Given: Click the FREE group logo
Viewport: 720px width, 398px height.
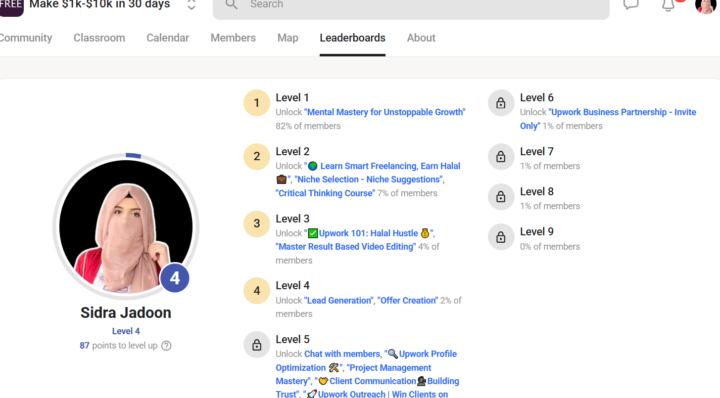Looking at the screenshot, I should [x=11, y=7].
